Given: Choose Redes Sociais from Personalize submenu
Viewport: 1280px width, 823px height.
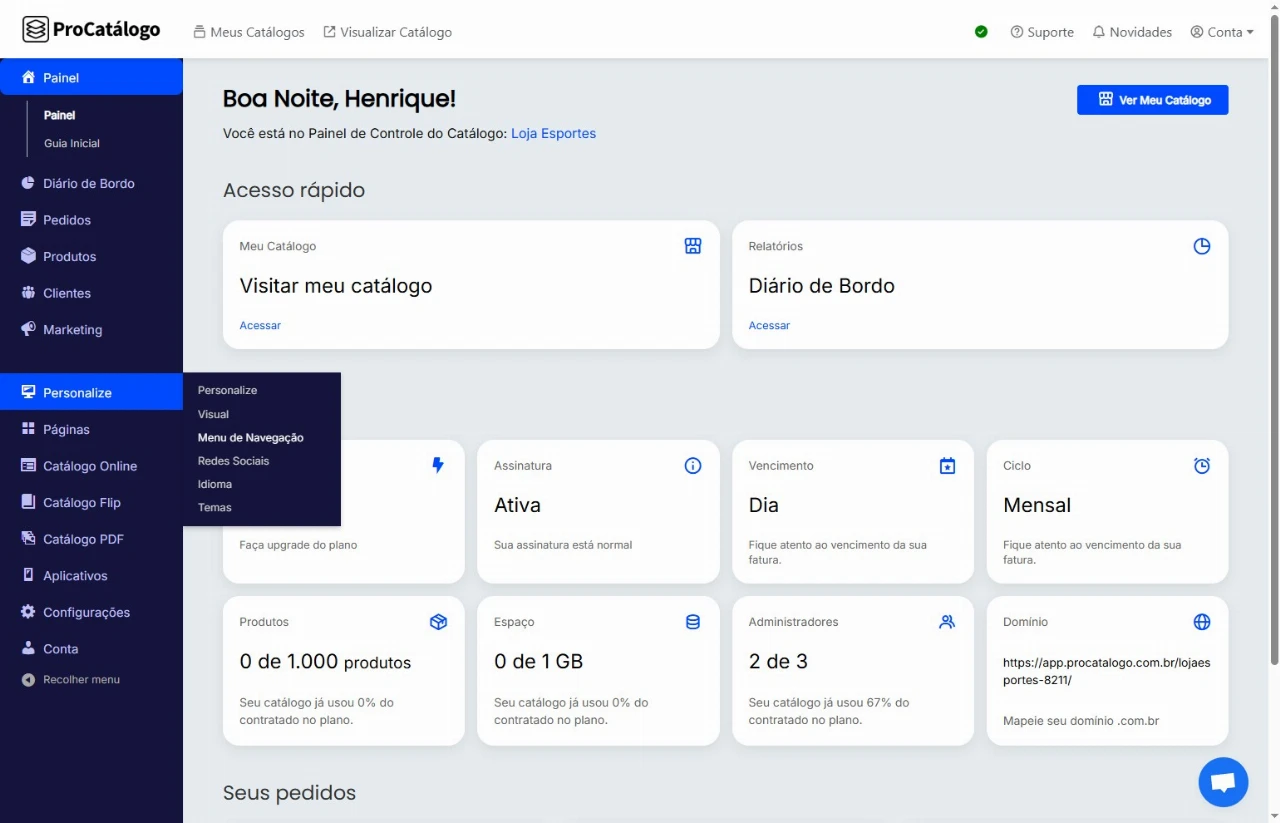Looking at the screenshot, I should (233, 461).
